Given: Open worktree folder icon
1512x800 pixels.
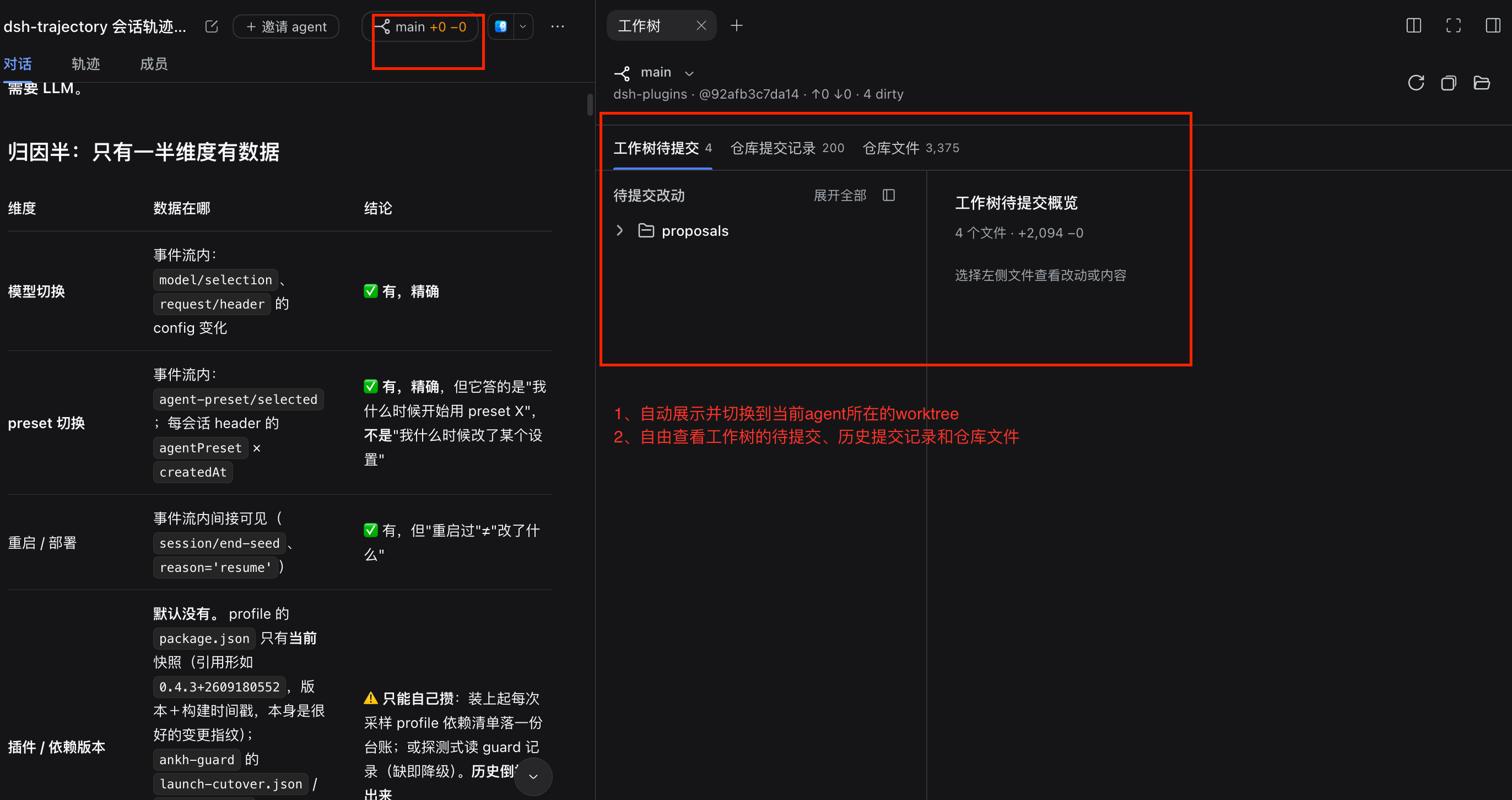Looking at the screenshot, I should click(x=1482, y=83).
